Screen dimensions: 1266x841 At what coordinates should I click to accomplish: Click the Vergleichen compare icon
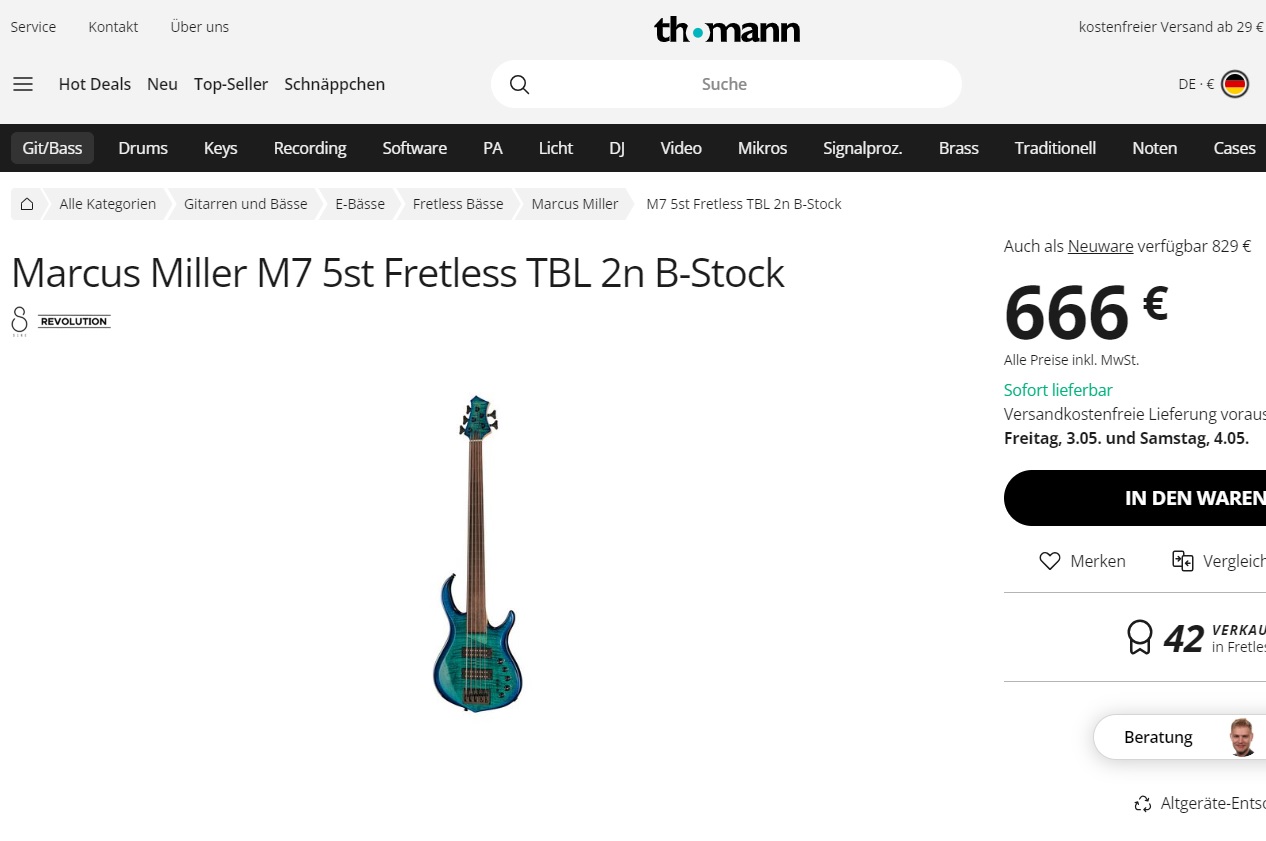[1183, 561]
